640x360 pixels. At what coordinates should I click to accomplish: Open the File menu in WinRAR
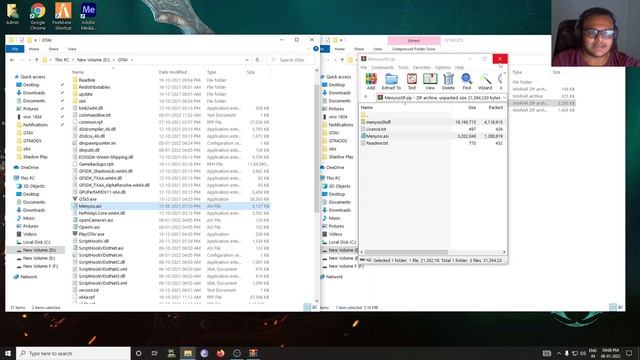click(x=364, y=67)
